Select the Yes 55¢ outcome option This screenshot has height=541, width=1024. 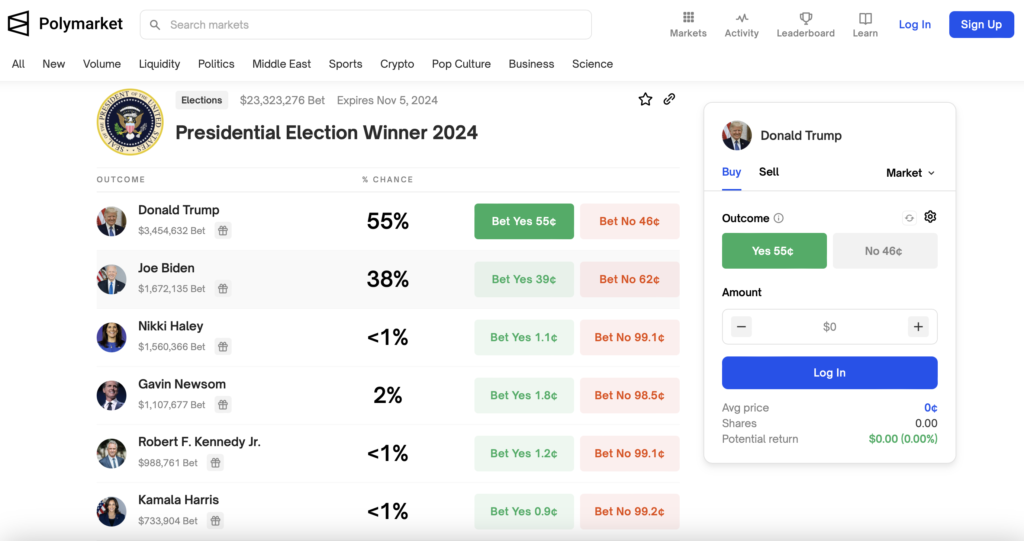(774, 251)
